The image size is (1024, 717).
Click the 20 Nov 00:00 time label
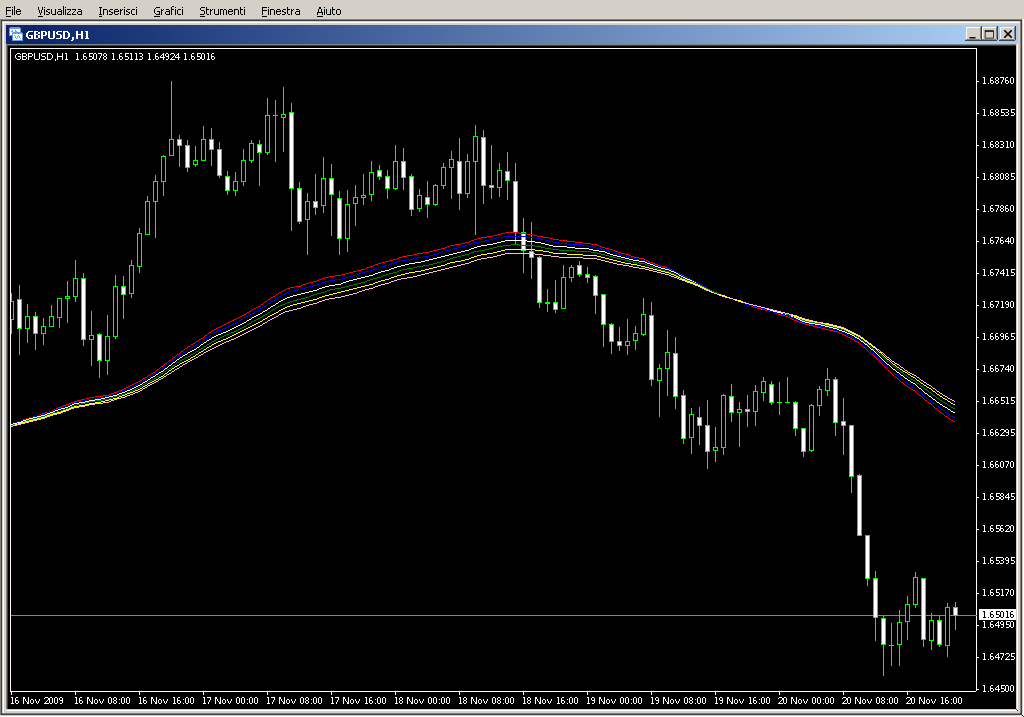(806, 701)
